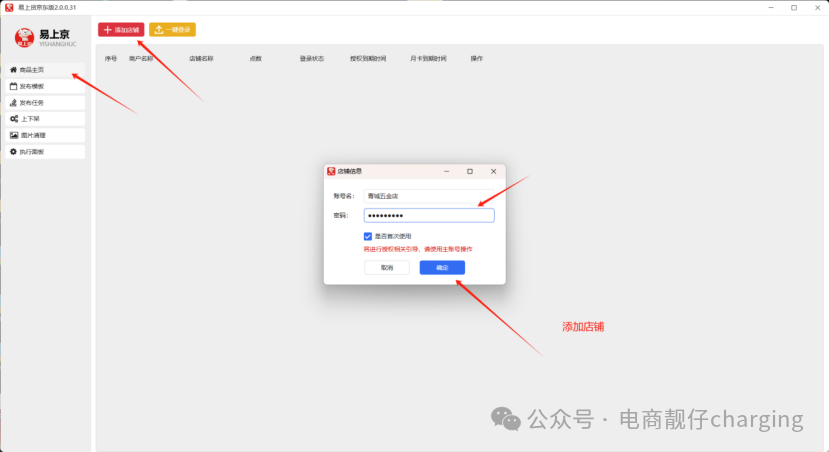
Task: Open the 发布模板 sidebar item
Action: pyautogui.click(x=45, y=86)
